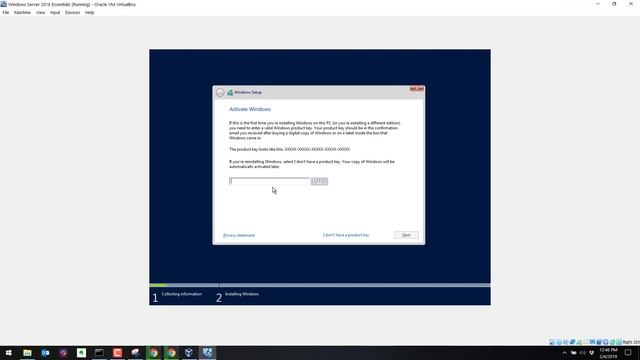Click the 'Installing Windows' step label

(242, 294)
